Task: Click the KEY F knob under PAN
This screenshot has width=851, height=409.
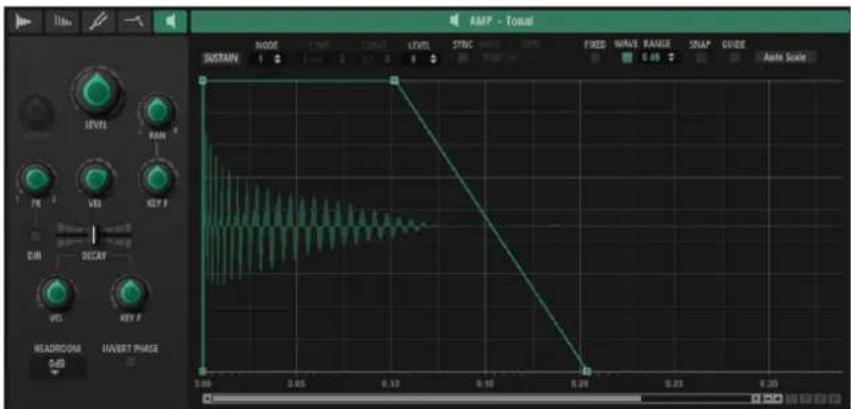Action: click(157, 180)
